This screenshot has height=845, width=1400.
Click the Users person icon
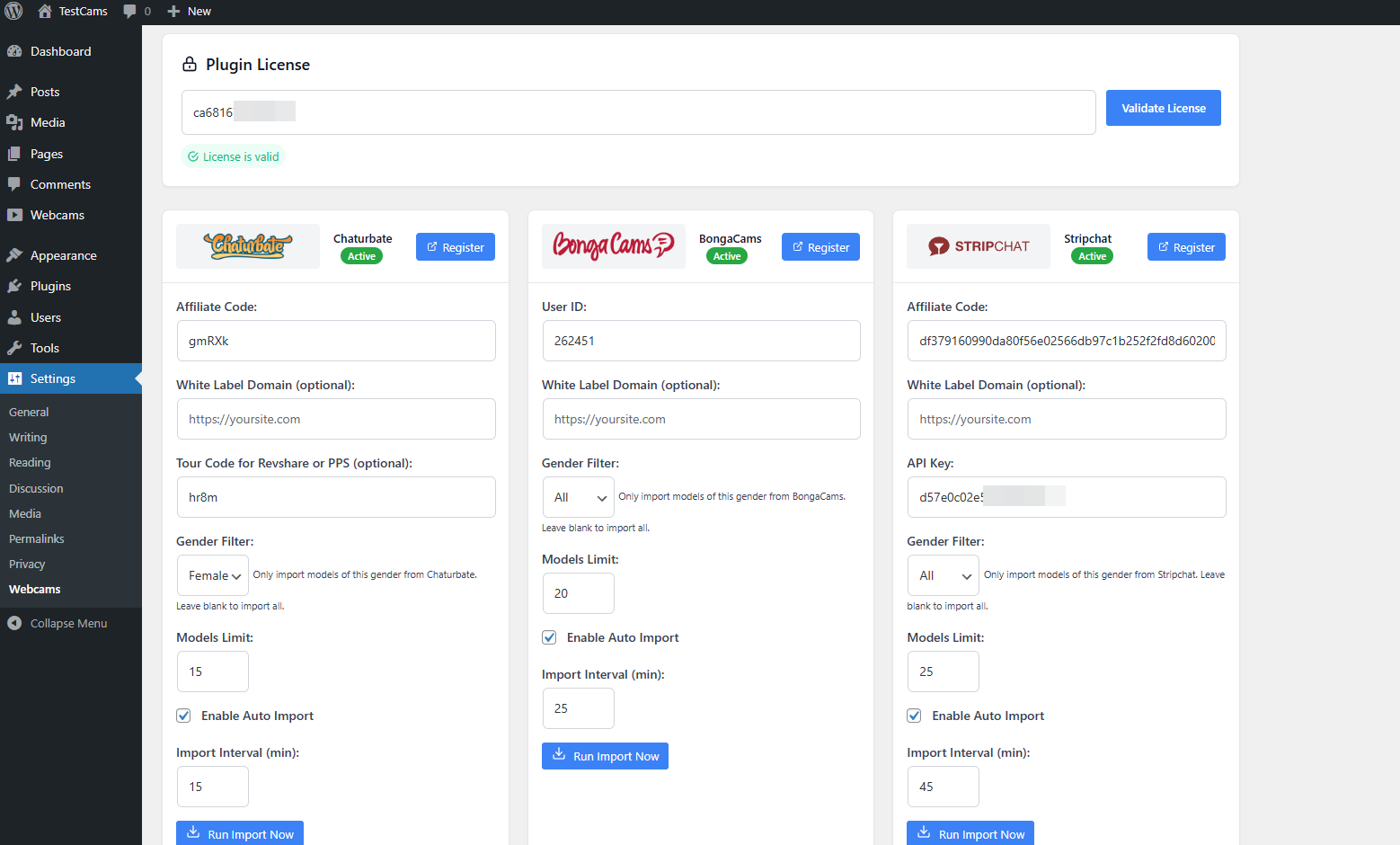(x=14, y=317)
